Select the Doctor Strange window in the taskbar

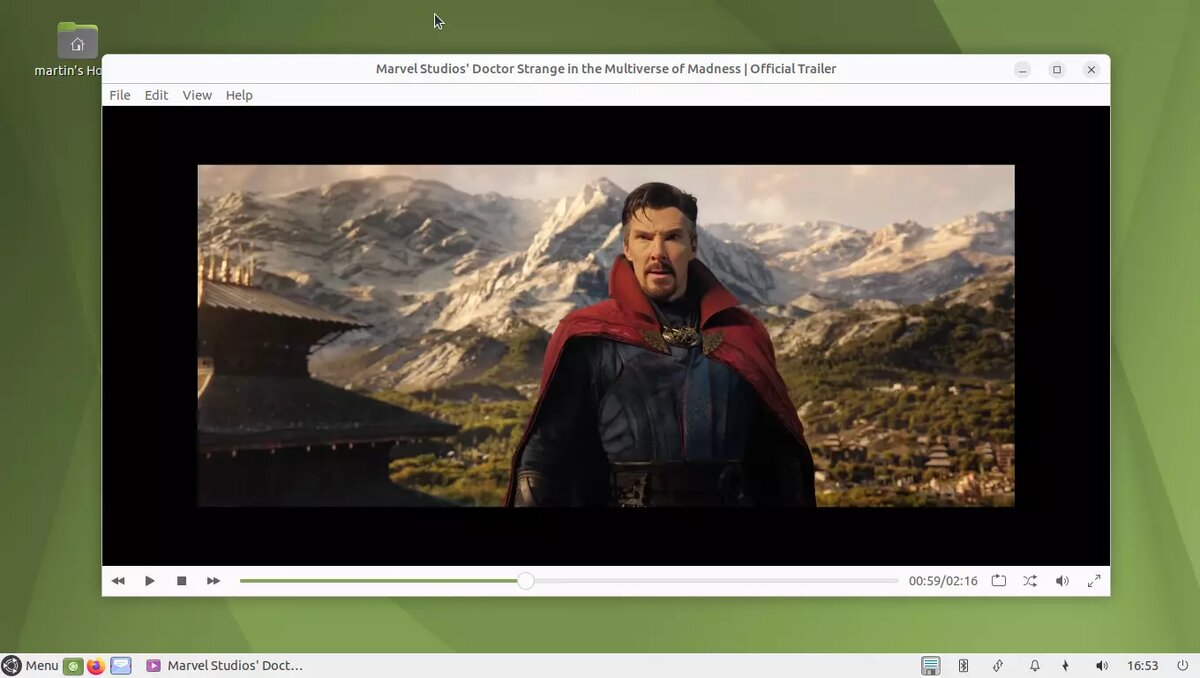coord(226,665)
